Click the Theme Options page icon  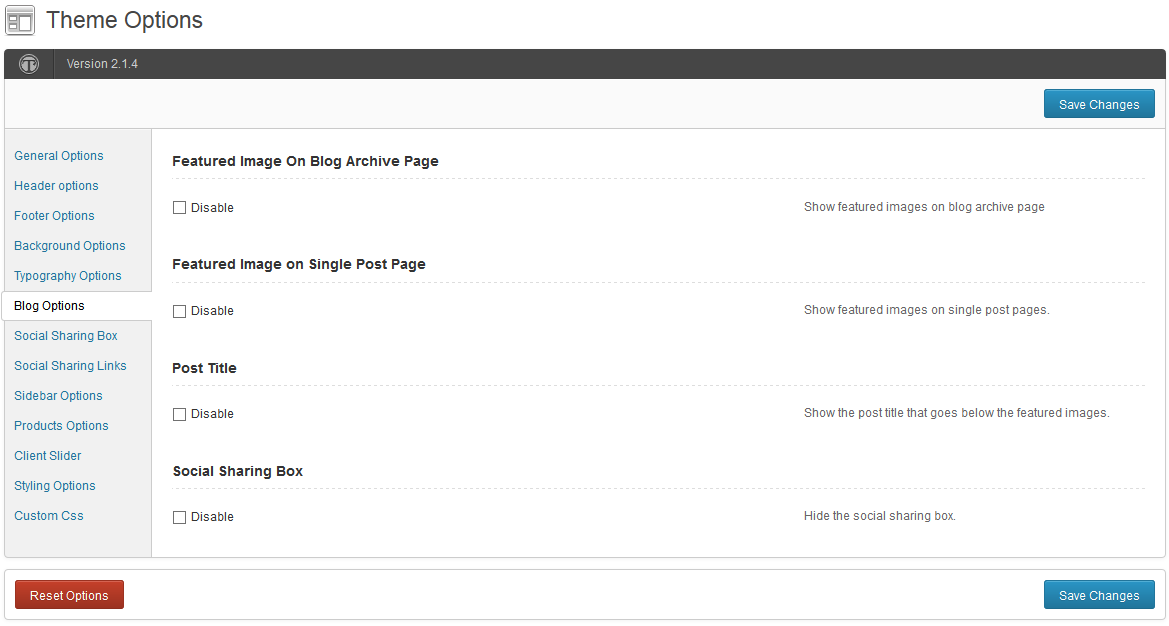tap(20, 20)
